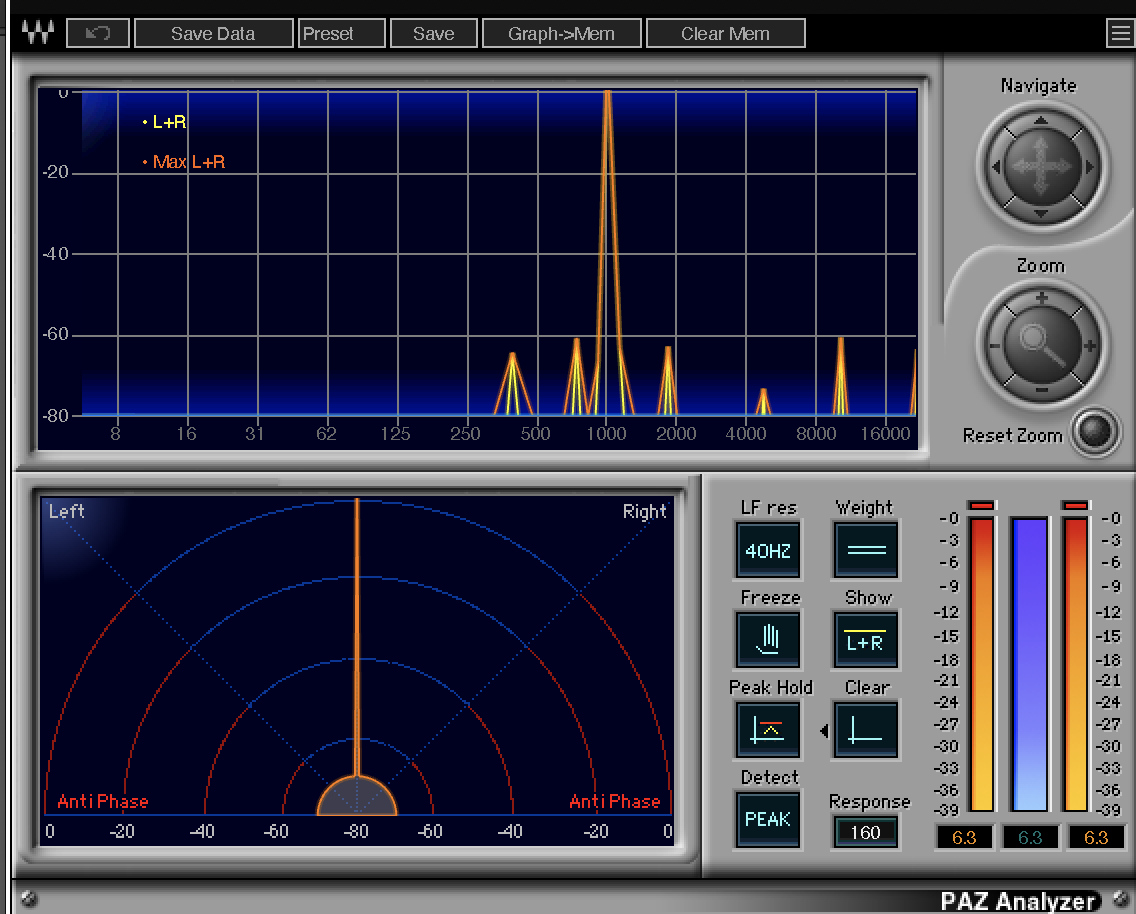Toggle the Detect PEAK mode button
The height and width of the screenshot is (914, 1136).
click(x=768, y=819)
